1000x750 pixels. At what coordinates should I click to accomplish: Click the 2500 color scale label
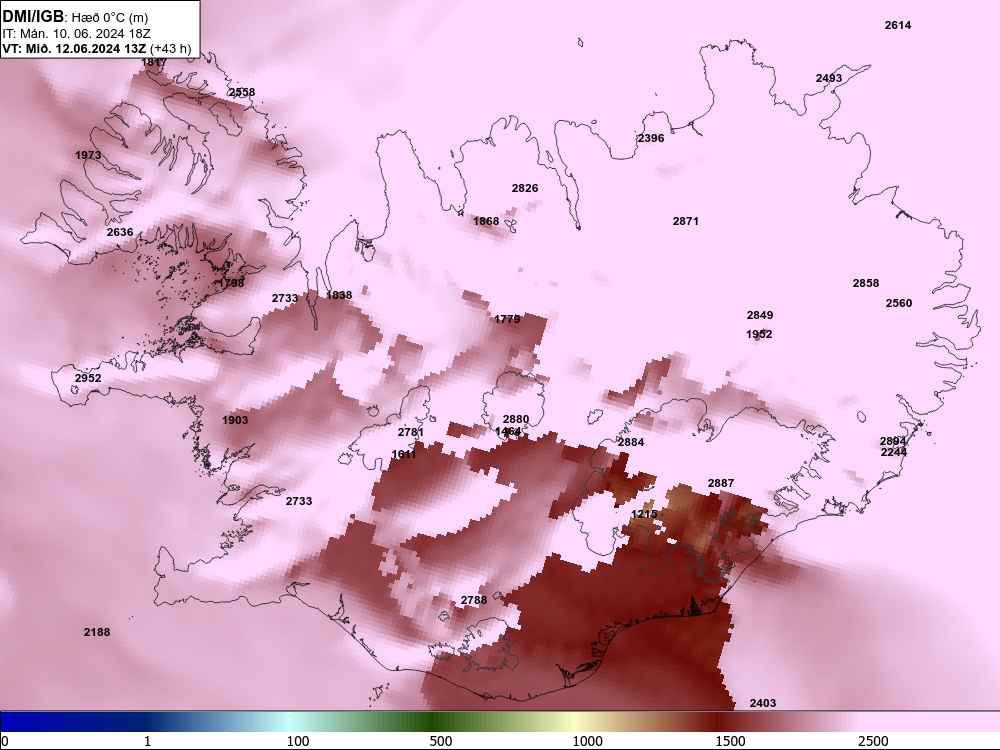click(873, 741)
